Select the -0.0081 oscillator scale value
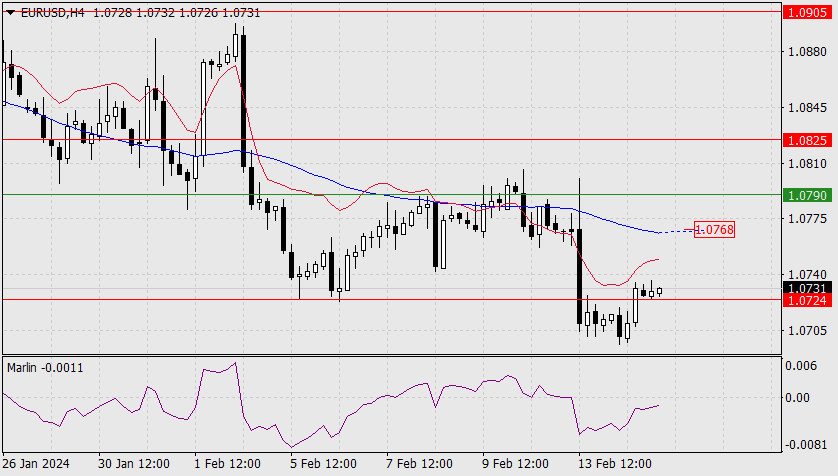 805,445
